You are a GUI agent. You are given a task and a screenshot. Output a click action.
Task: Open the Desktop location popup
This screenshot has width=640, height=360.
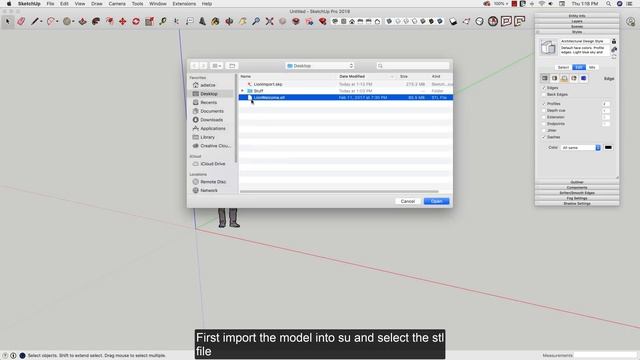(320, 66)
